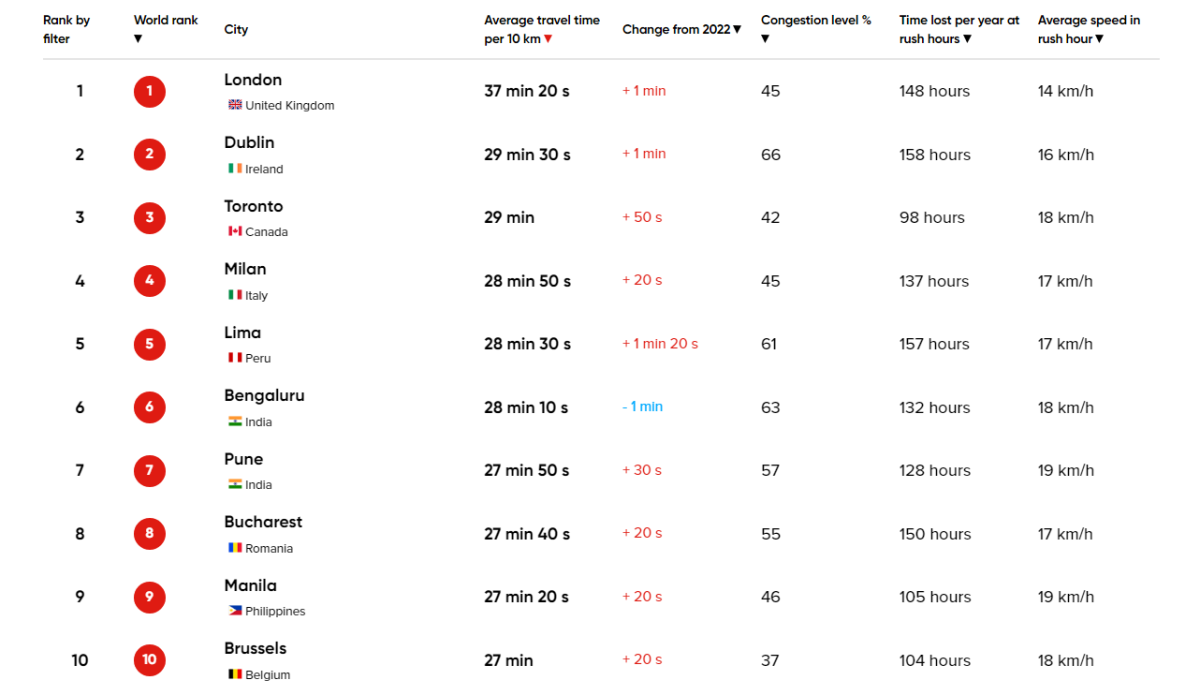Sort by Average speed in rush hour

(x=1099, y=39)
